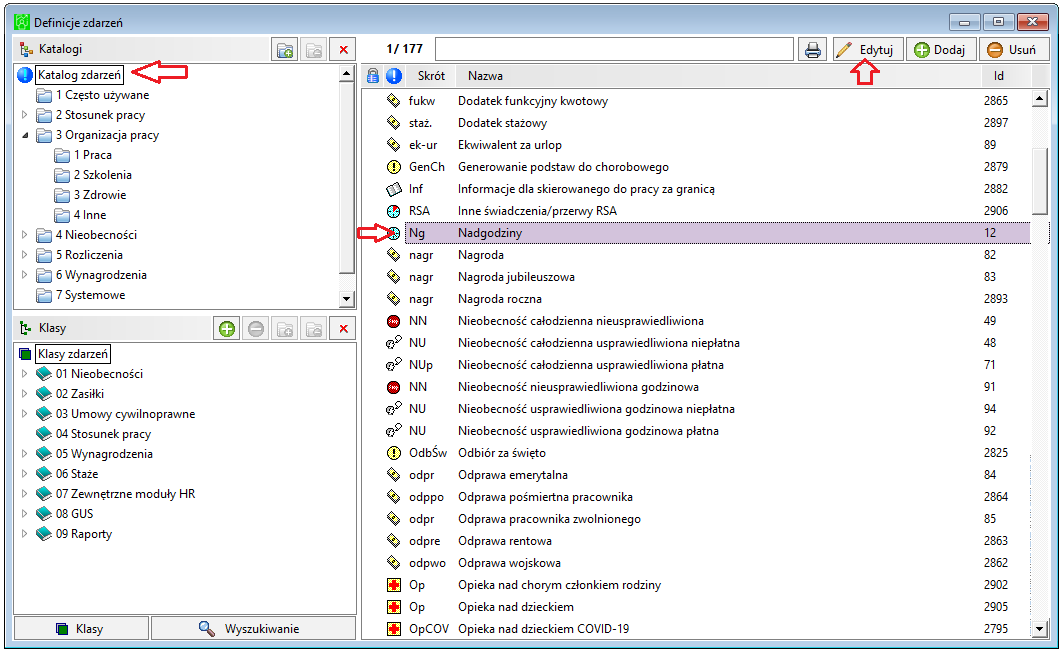Click the book icon for 04 Stosunek pracy

[44, 434]
